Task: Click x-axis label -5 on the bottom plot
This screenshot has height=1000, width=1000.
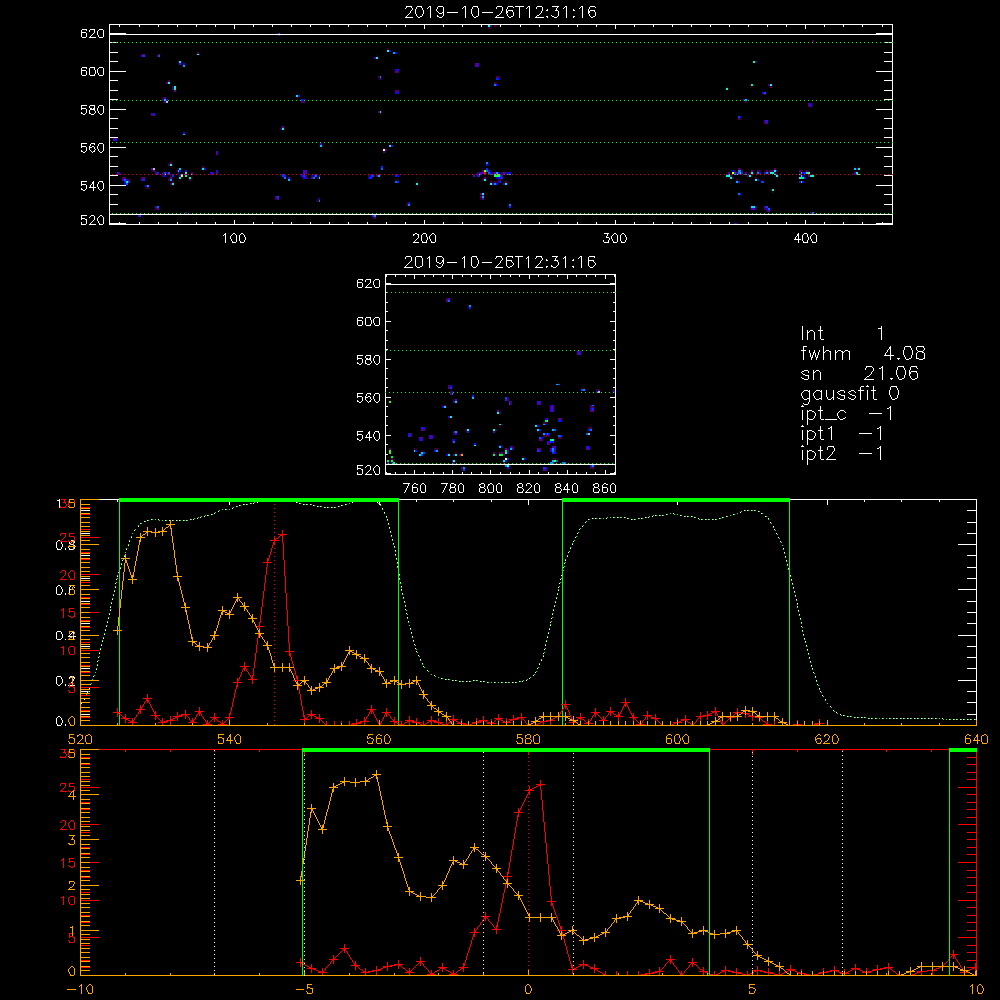Action: [x=304, y=990]
